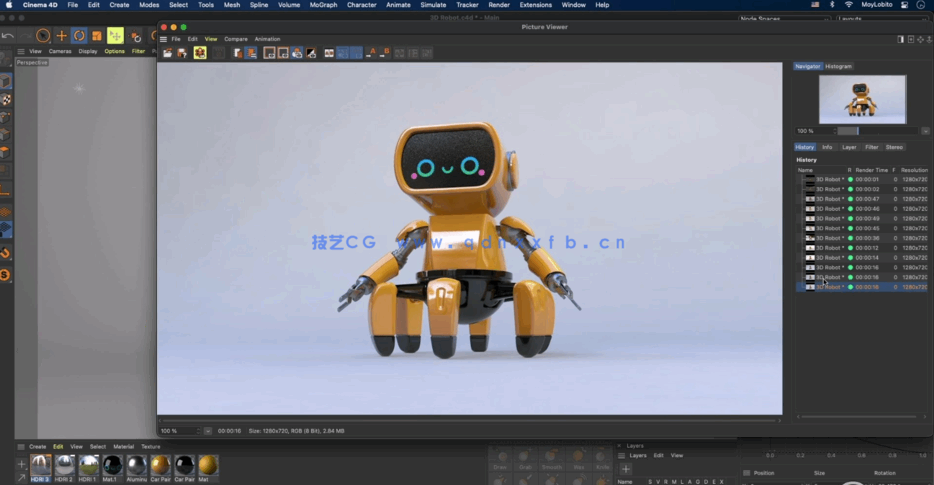
Task: Switch to Stereo tab
Action: pyautogui.click(x=894, y=147)
